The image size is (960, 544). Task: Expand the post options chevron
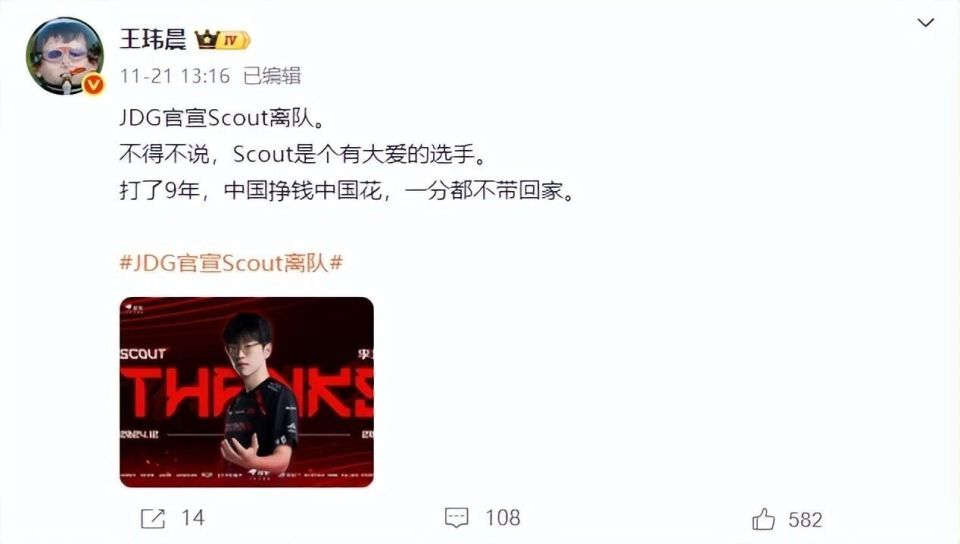[x=925, y=23]
